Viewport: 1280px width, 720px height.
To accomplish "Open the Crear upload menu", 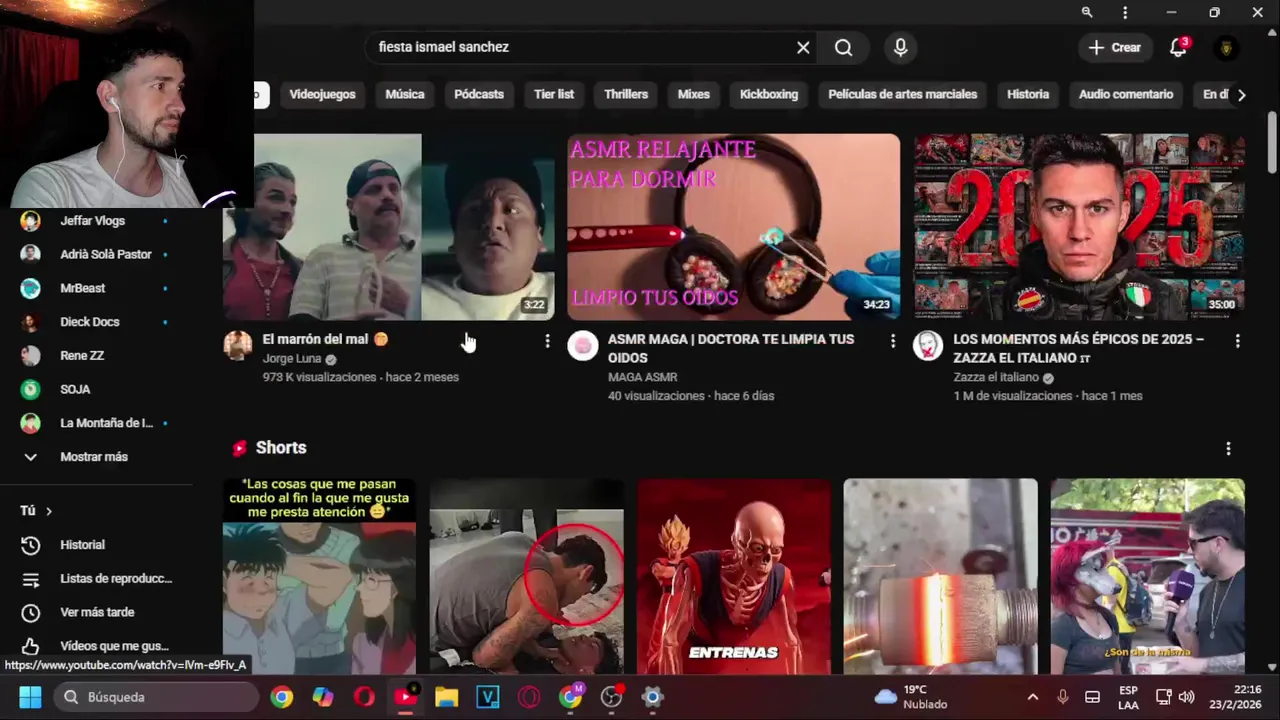I will [x=1115, y=47].
